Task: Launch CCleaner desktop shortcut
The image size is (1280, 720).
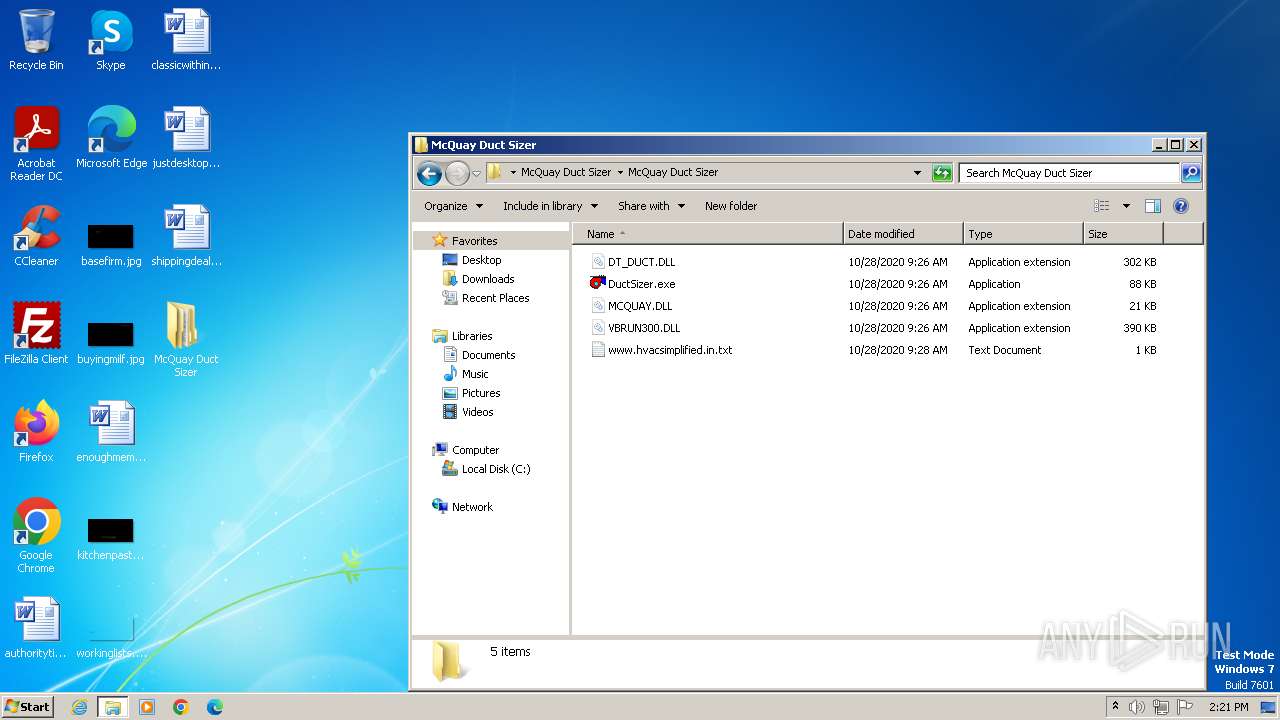Action: [x=36, y=236]
